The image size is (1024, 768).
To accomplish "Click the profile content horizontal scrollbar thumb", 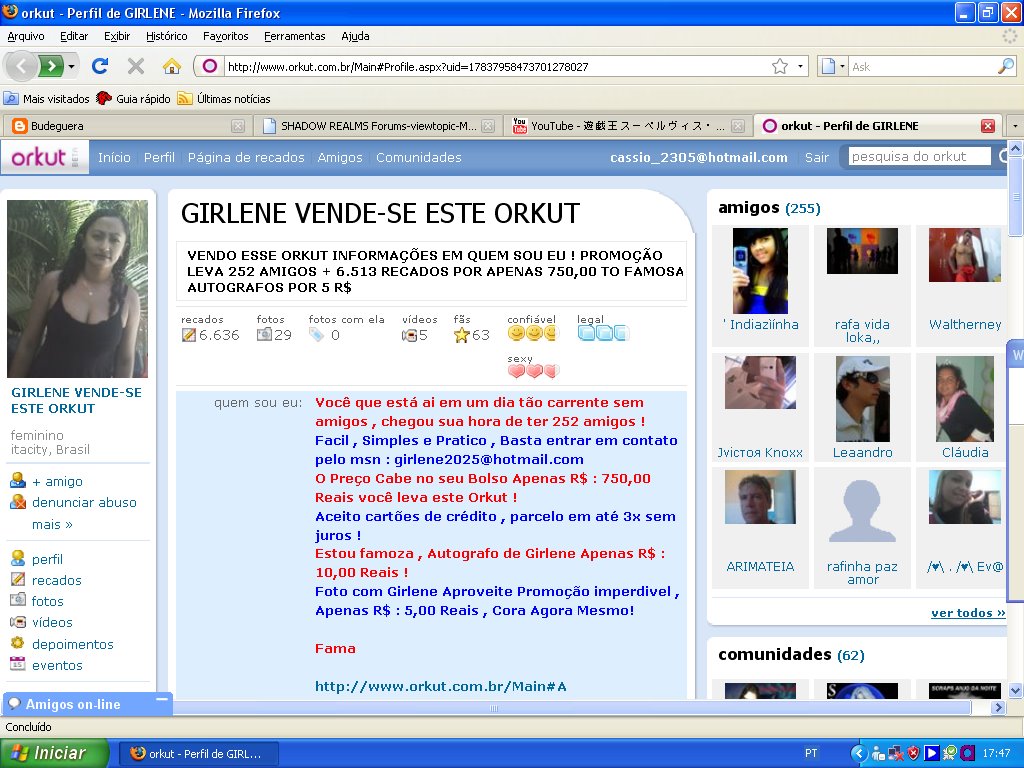I will coord(494,707).
